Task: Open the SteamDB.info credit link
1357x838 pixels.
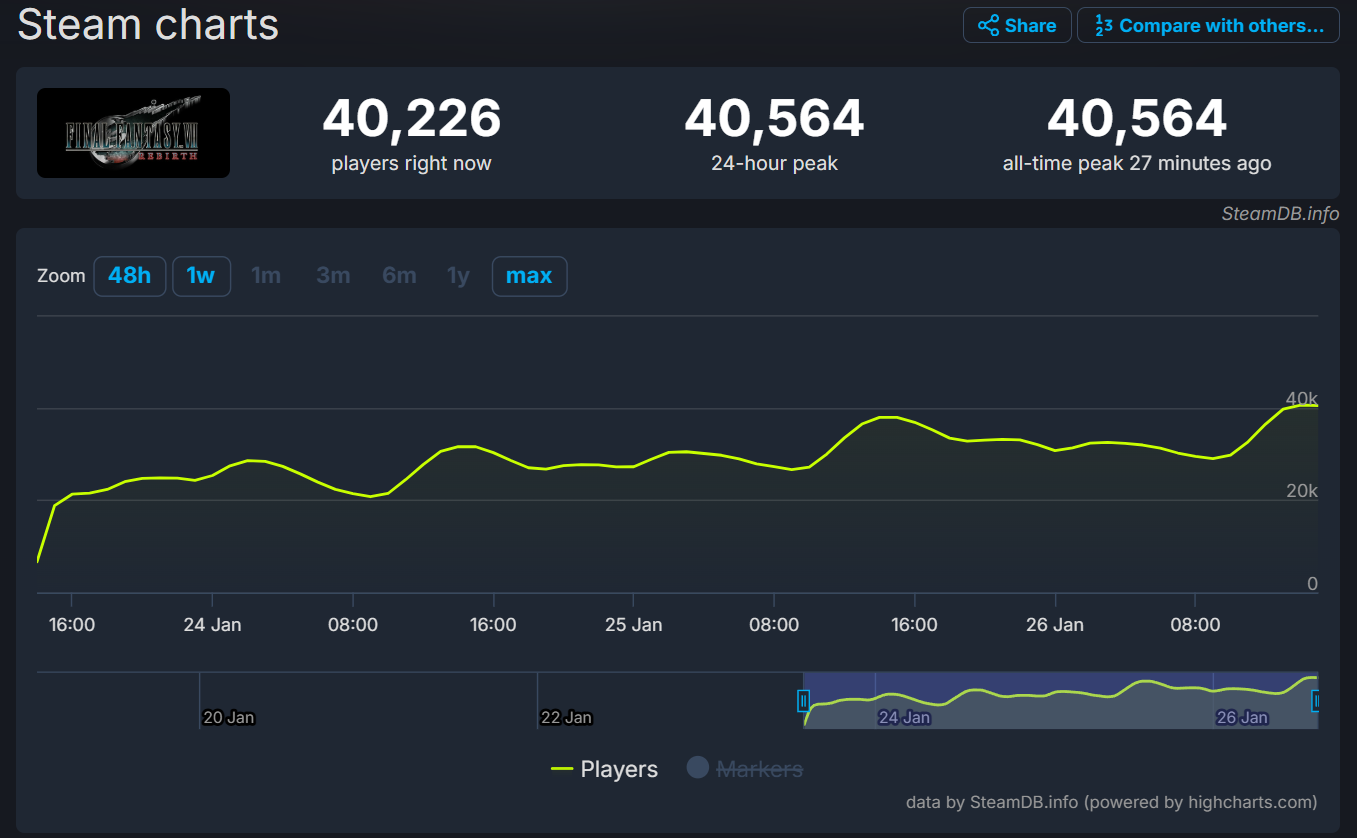Action: point(1280,214)
